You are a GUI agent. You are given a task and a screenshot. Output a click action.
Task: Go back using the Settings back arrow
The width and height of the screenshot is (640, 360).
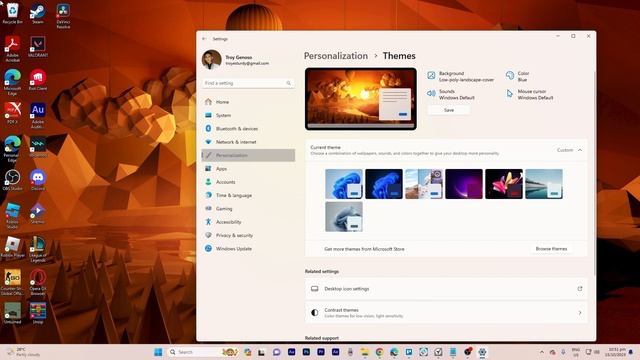[204, 39]
